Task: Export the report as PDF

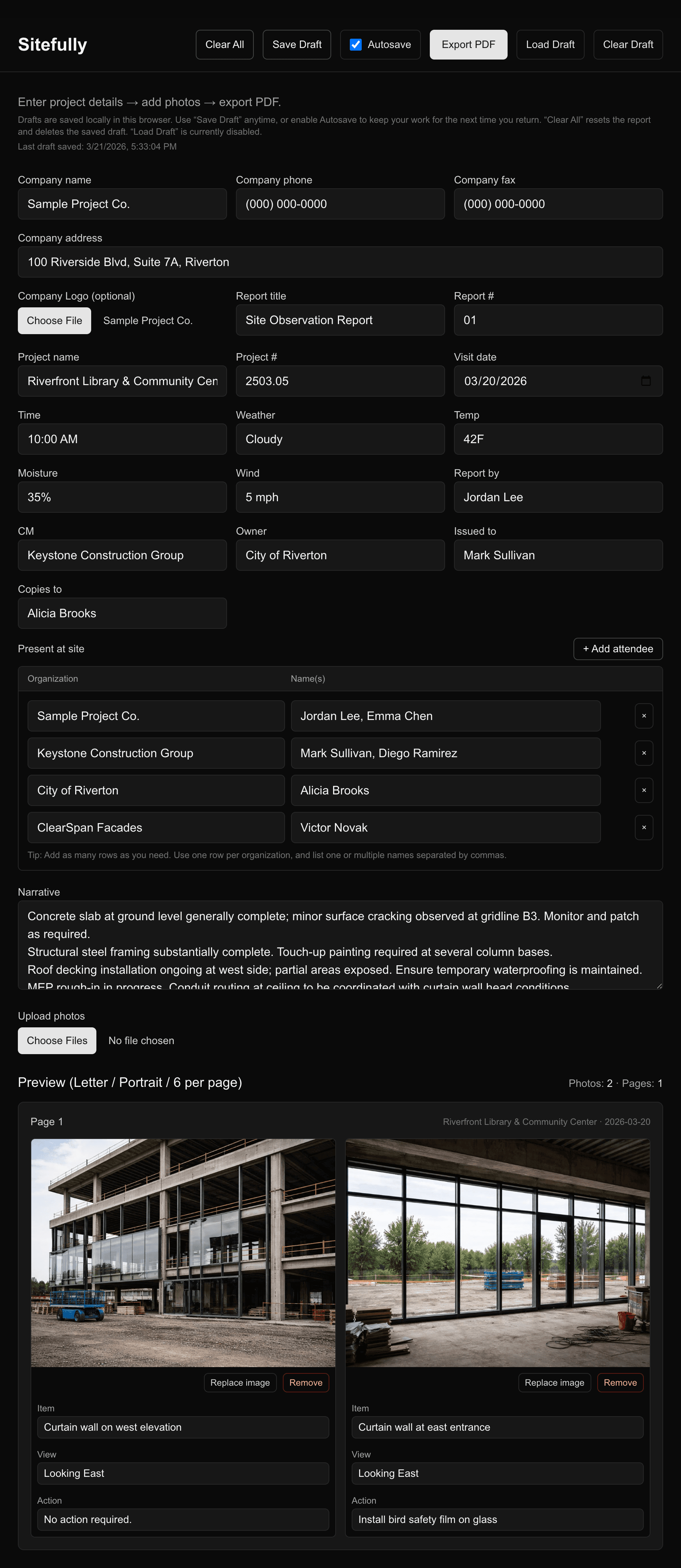Action: [468, 44]
